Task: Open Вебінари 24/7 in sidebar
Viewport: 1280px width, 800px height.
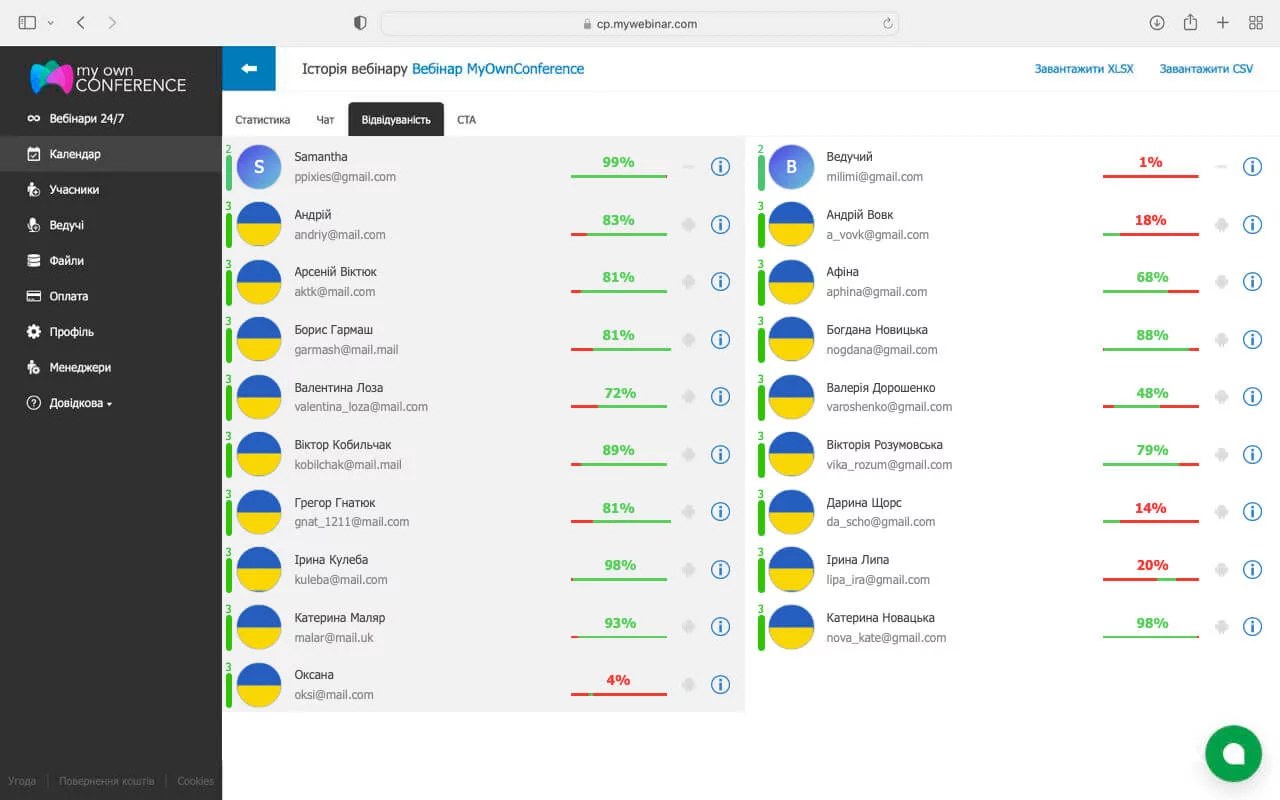Action: click(86, 119)
